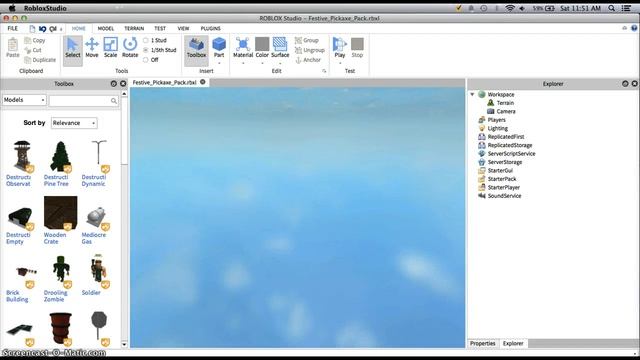
Task: Open the help question mark icon
Action: pos(634,28)
